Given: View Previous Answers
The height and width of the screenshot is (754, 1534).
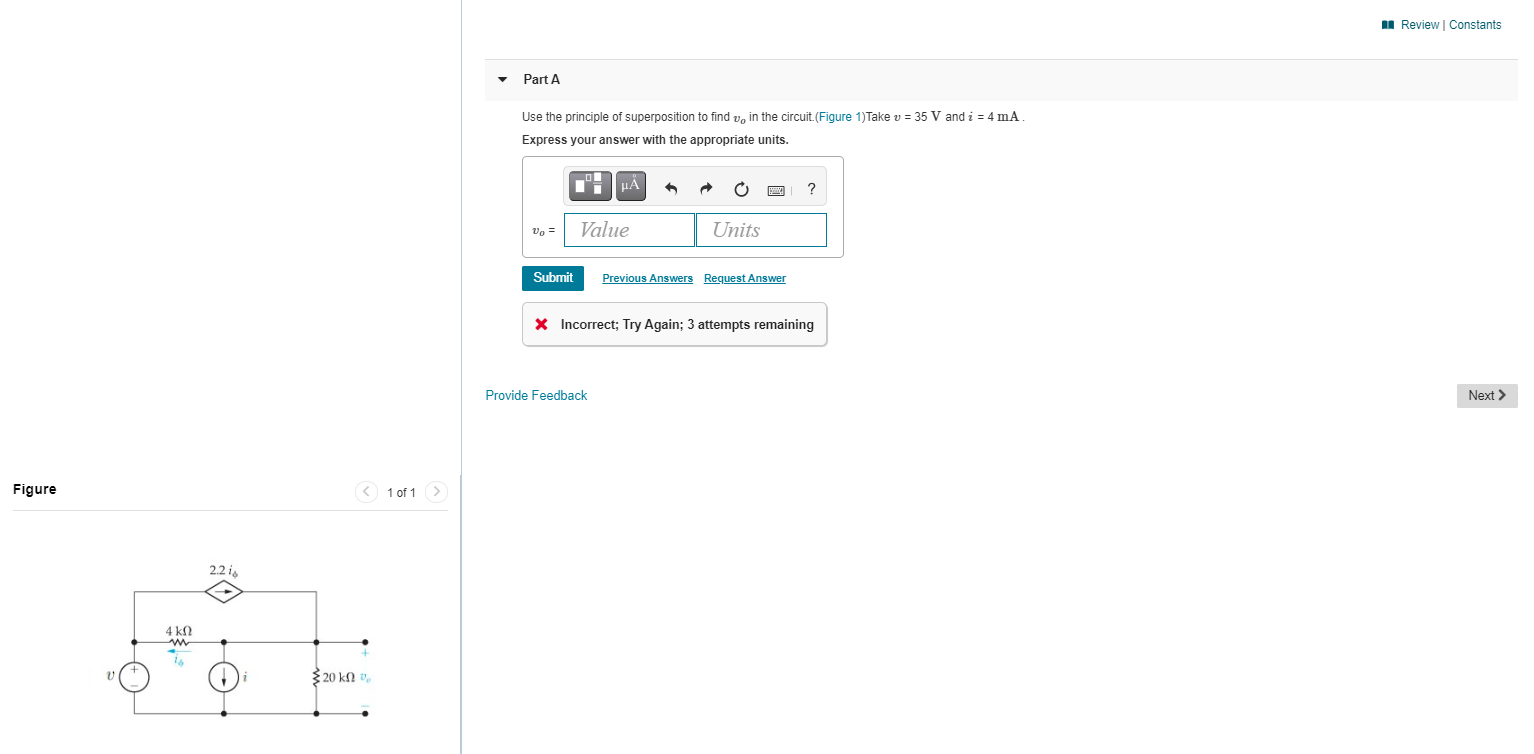Looking at the screenshot, I should pyautogui.click(x=646, y=278).
